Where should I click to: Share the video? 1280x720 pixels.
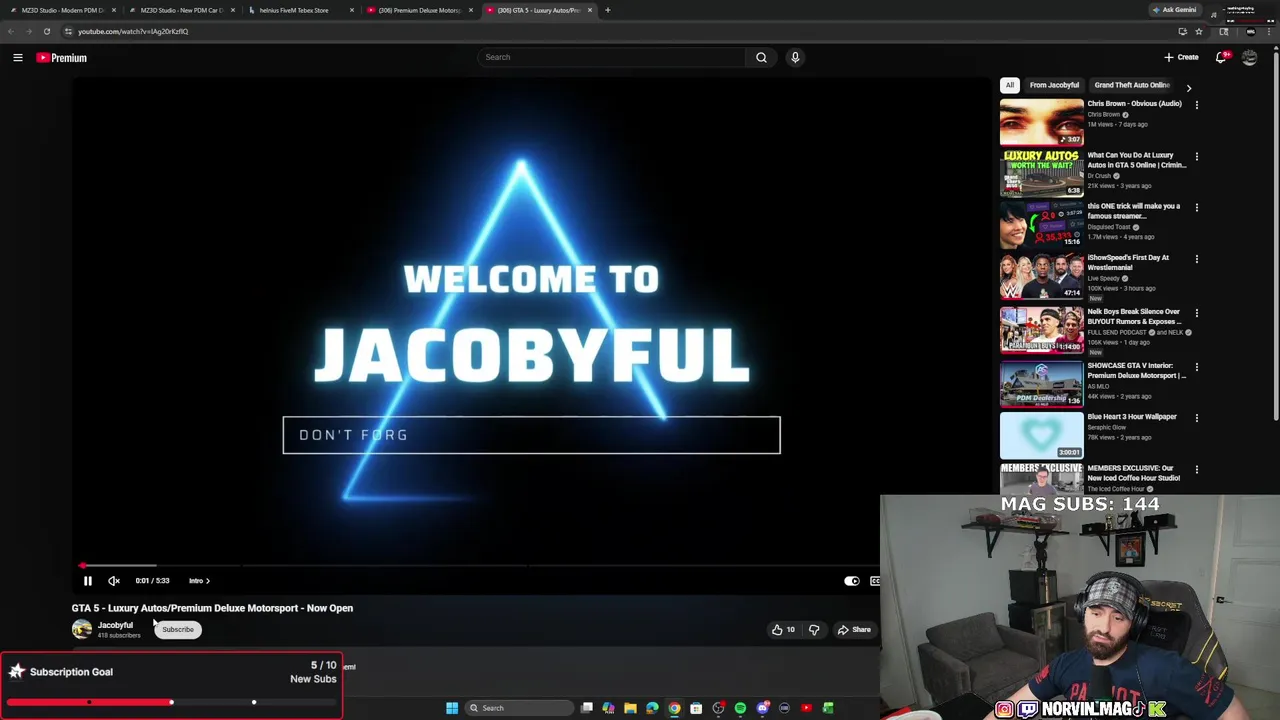tap(854, 629)
